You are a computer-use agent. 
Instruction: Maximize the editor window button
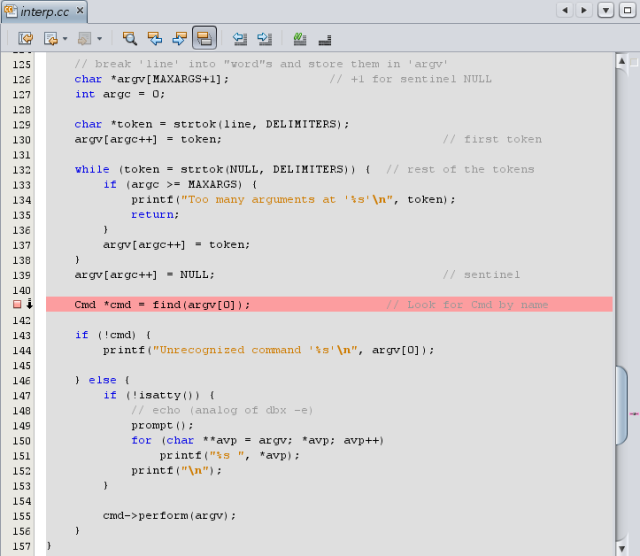pos(627,10)
